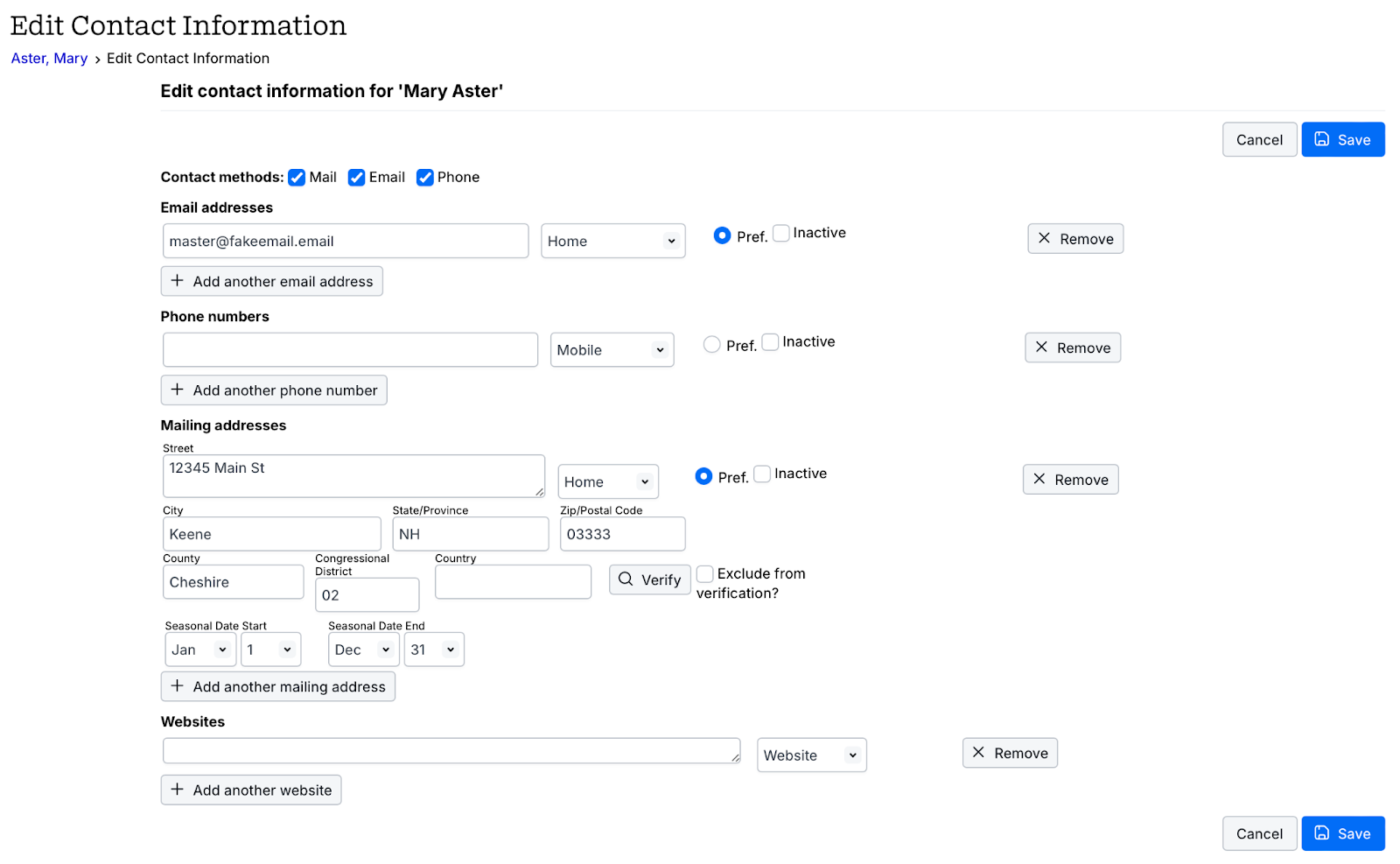Click the Add another email address label
This screenshot has width=1400, height=864.
point(283,282)
